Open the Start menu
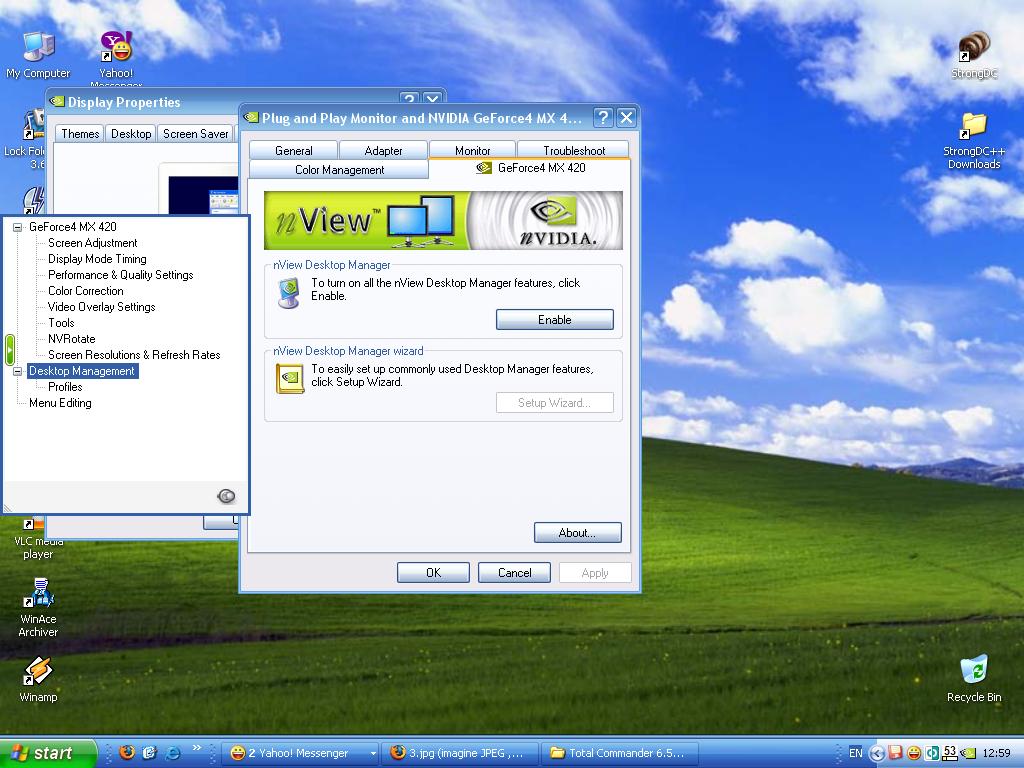This screenshot has height=768, width=1024. (47, 753)
